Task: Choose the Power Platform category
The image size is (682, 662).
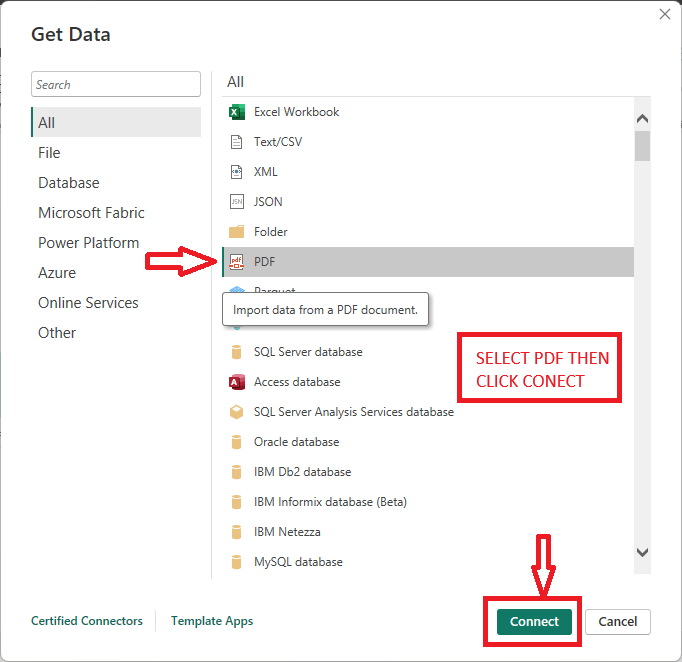Action: pyautogui.click(x=89, y=243)
